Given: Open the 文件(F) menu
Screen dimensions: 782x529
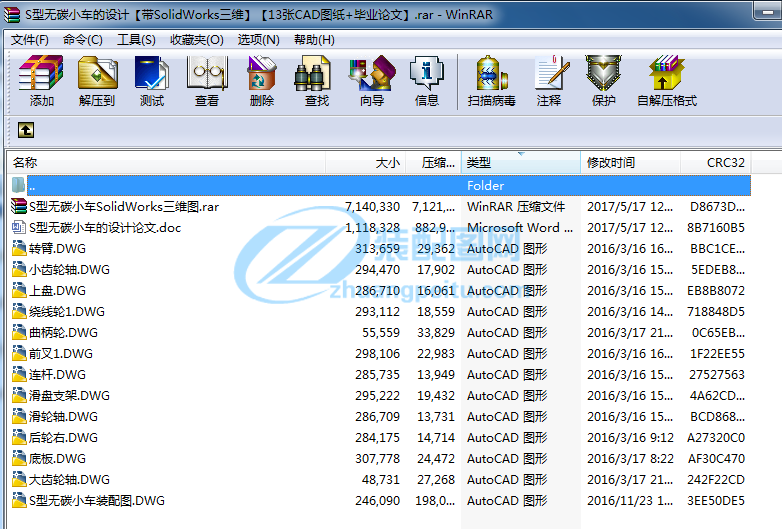Looking at the screenshot, I should [x=30, y=40].
